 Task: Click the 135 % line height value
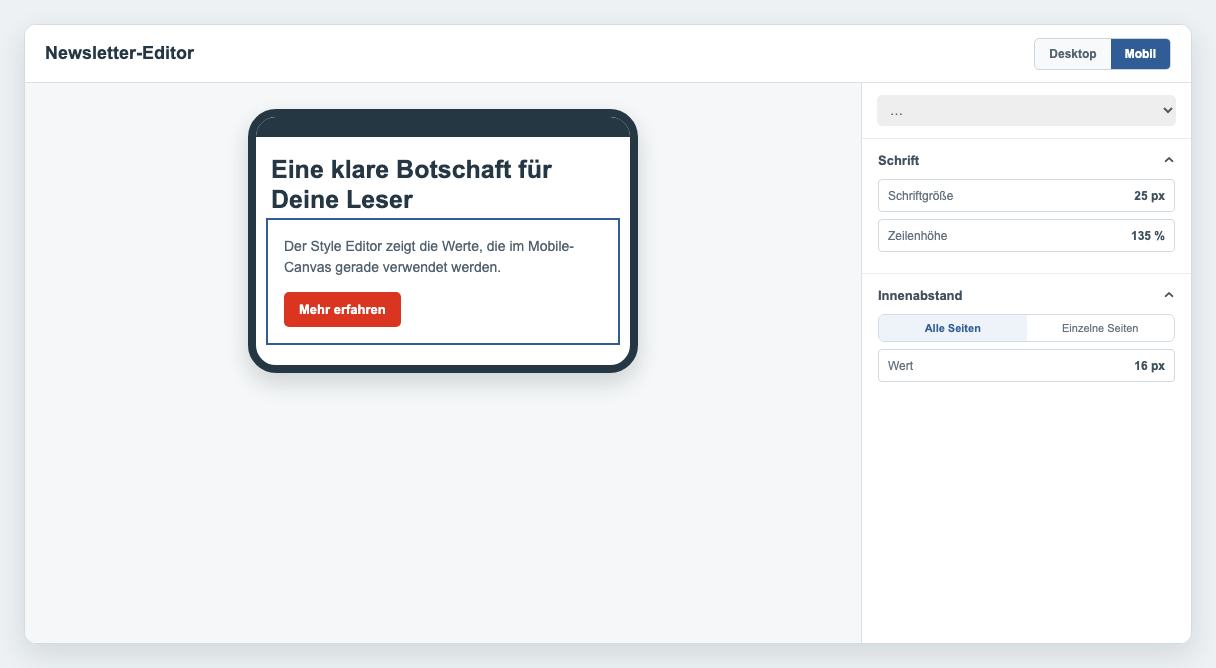[1146, 236]
